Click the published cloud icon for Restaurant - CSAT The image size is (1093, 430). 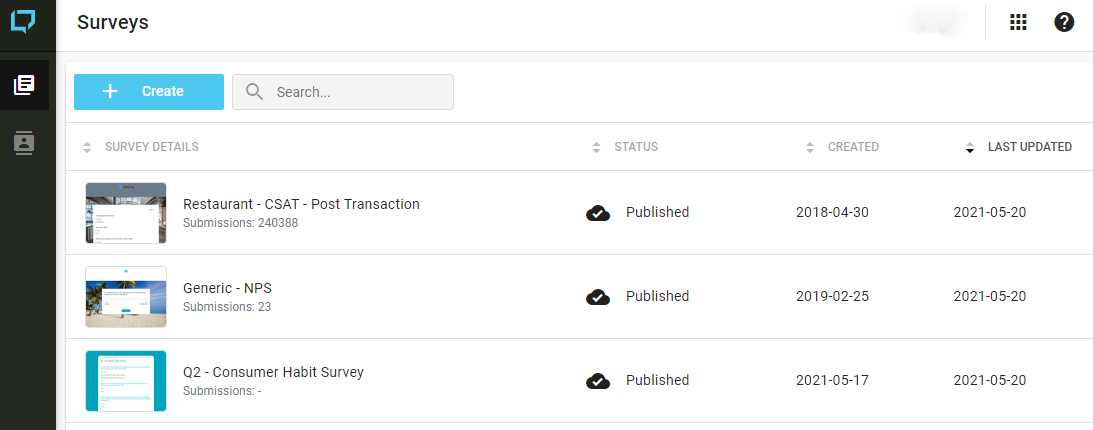point(598,212)
